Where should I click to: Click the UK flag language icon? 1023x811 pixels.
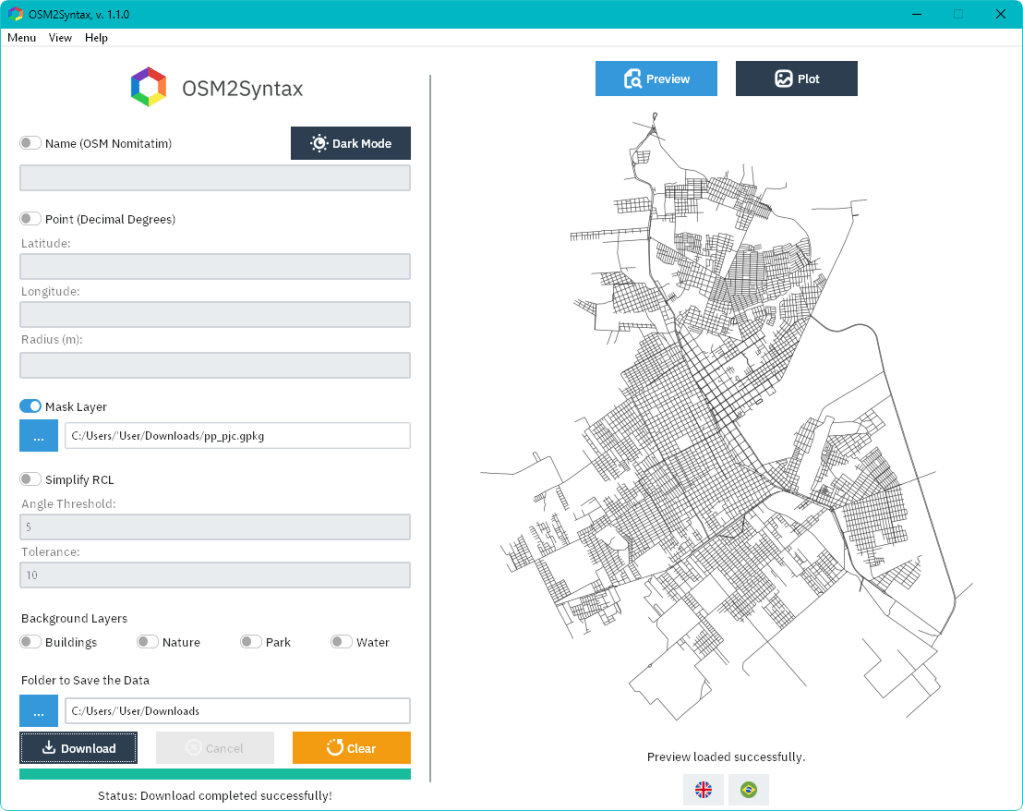(703, 789)
